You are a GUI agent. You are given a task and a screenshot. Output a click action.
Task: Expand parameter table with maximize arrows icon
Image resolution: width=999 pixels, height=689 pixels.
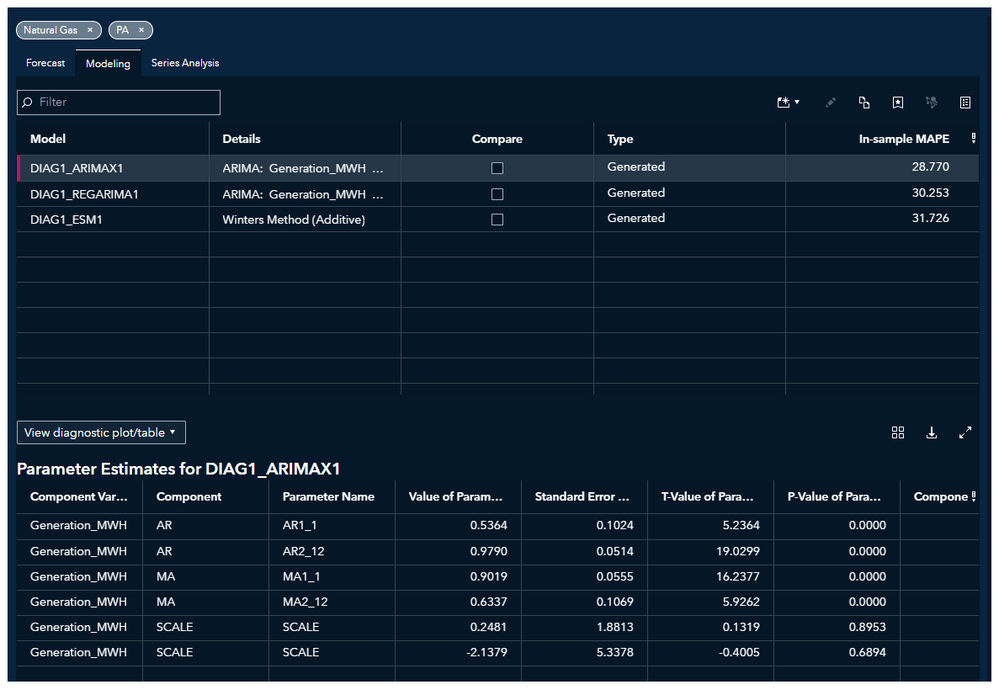pos(965,433)
